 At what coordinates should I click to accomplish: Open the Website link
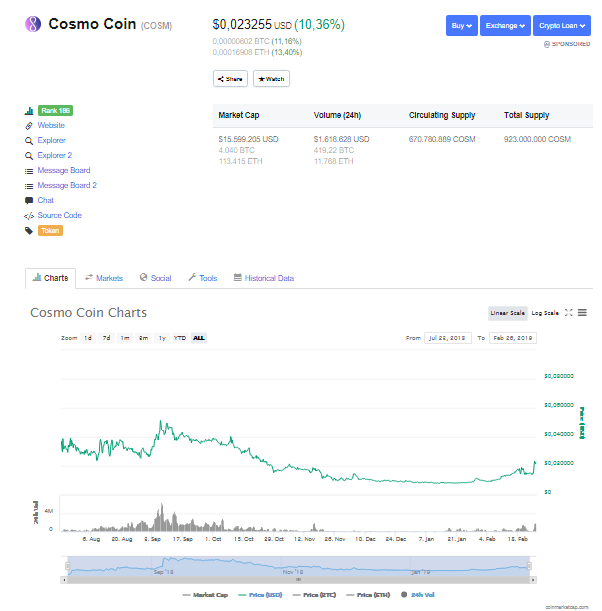(51, 125)
